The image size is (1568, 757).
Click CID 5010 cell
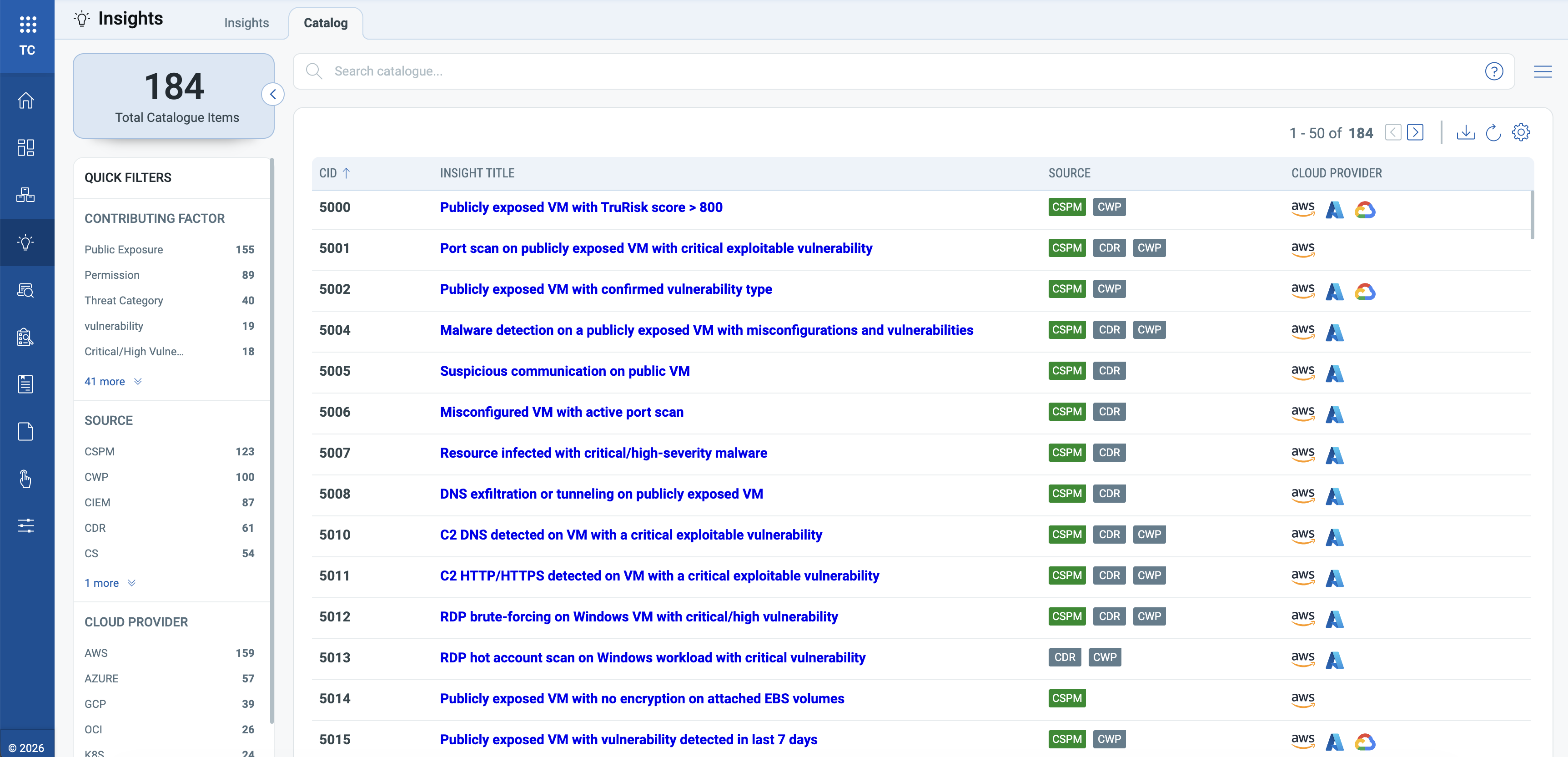(335, 535)
